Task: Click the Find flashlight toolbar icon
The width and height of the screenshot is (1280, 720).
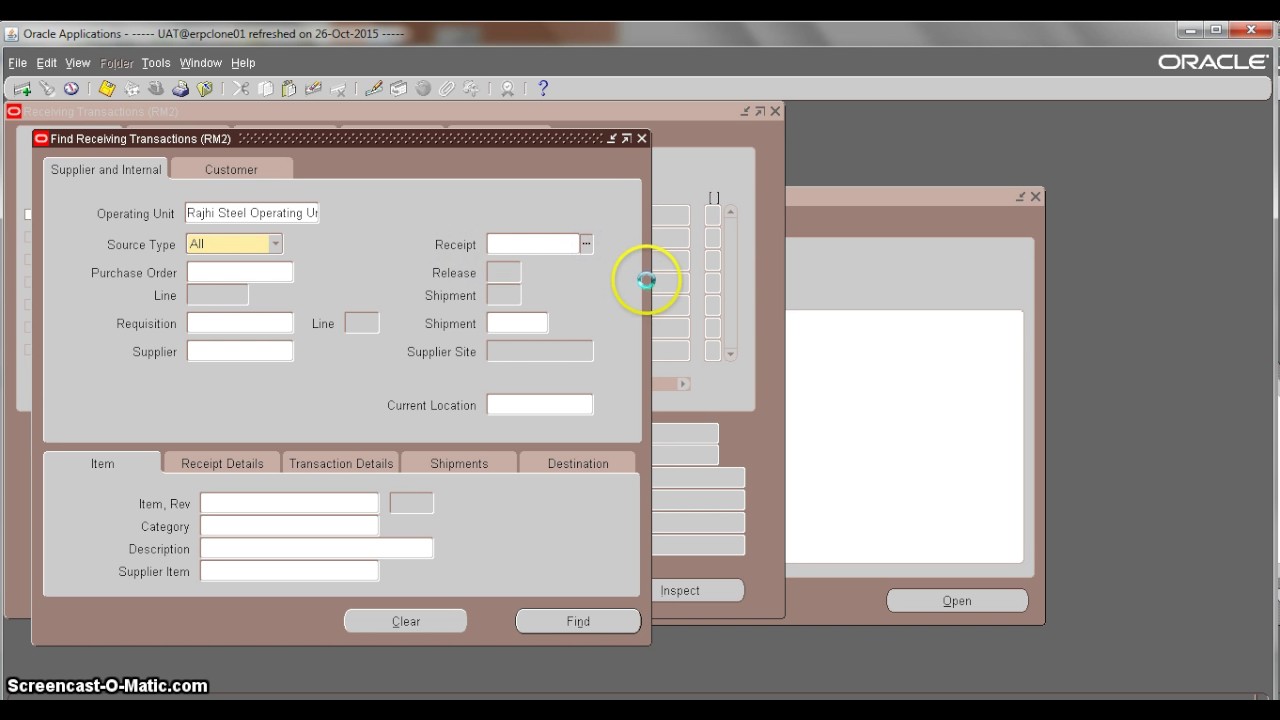Action: pyautogui.click(x=47, y=89)
